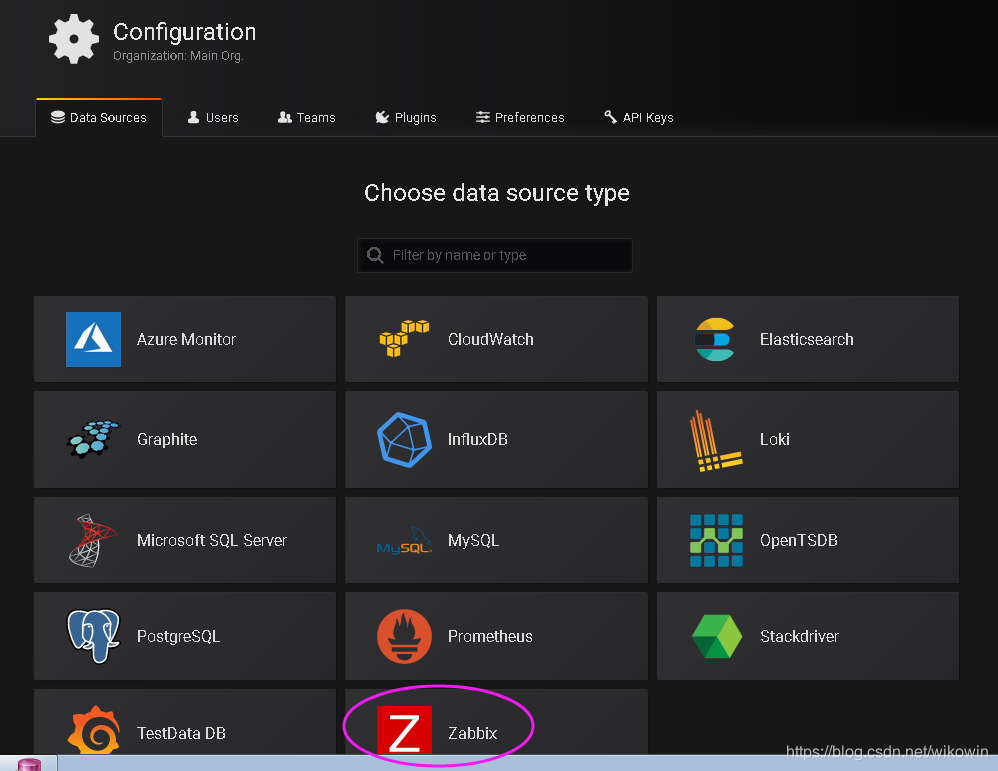Open the API Keys tab
Image resolution: width=998 pixels, height=771 pixels.
tap(639, 118)
